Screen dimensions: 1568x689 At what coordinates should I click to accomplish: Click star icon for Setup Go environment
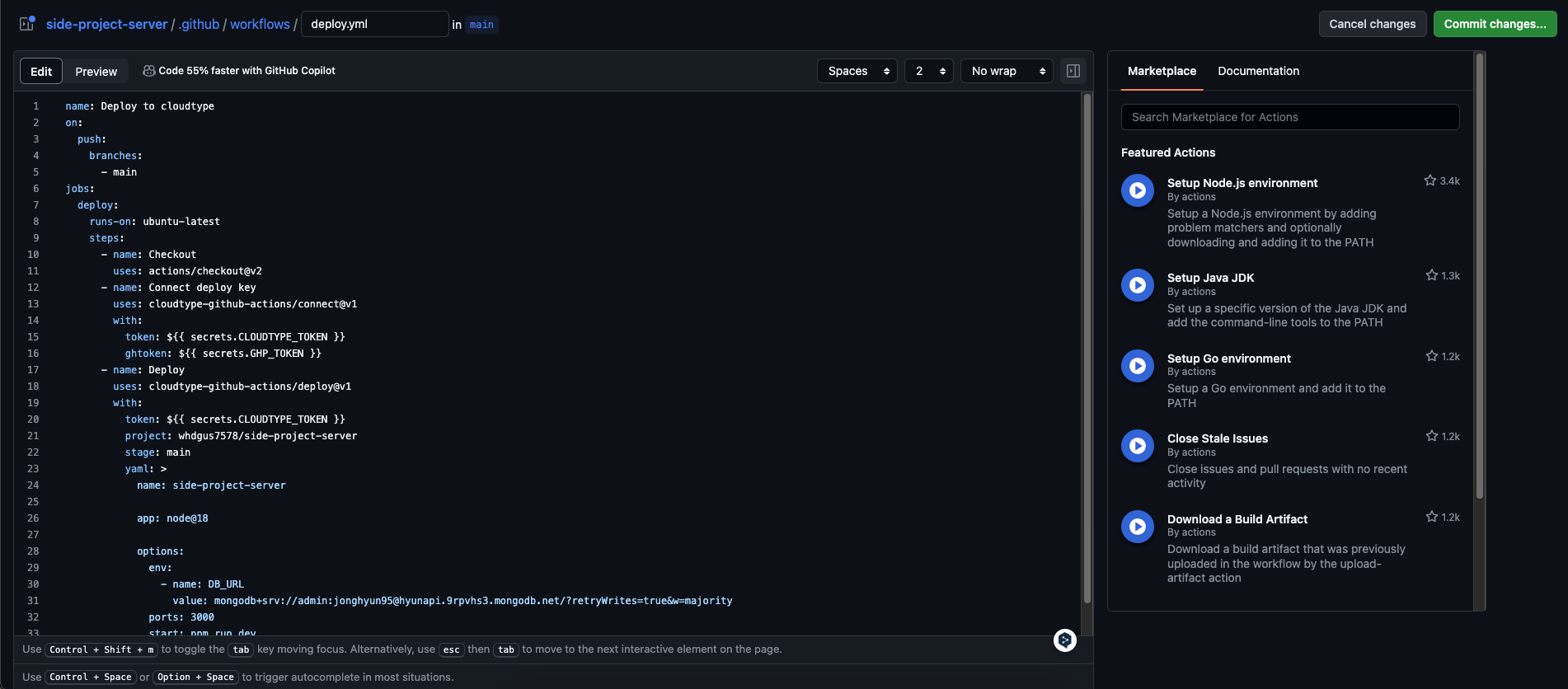click(1432, 356)
